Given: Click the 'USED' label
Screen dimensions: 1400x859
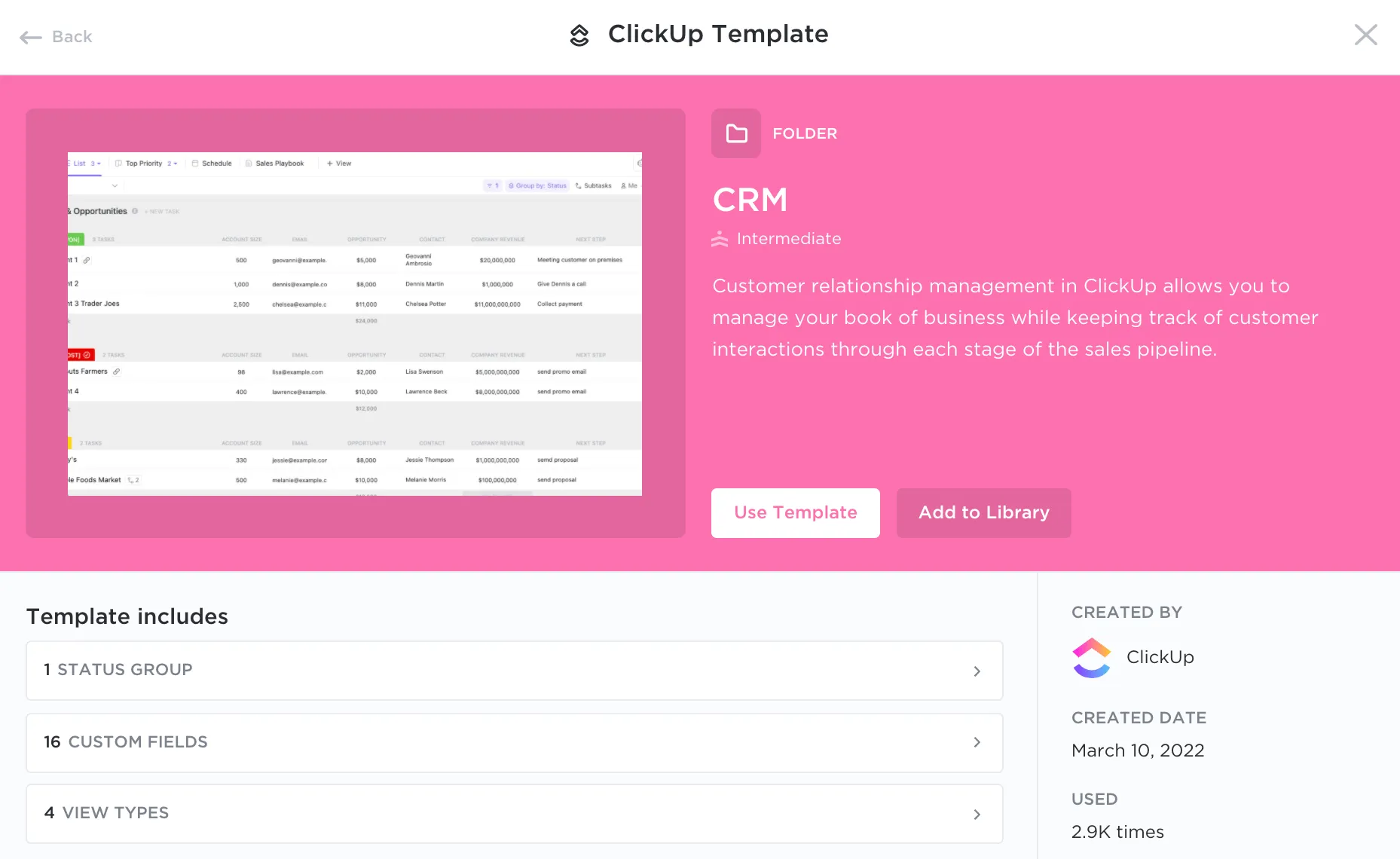Looking at the screenshot, I should [1094, 799].
